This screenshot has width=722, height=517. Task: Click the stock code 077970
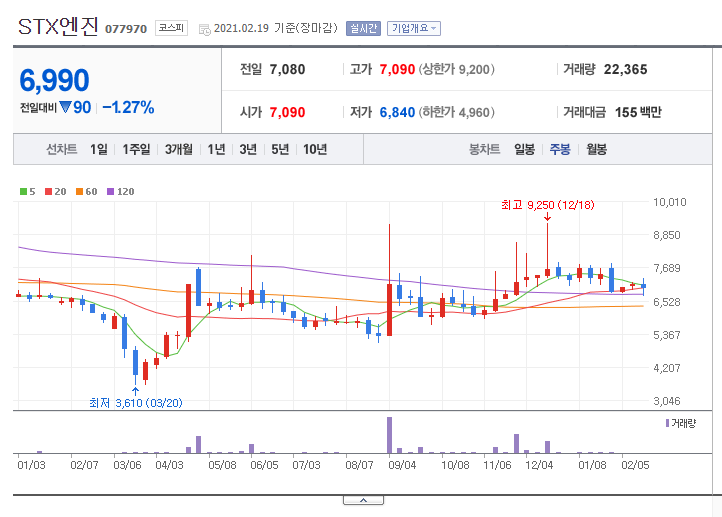(x=126, y=29)
